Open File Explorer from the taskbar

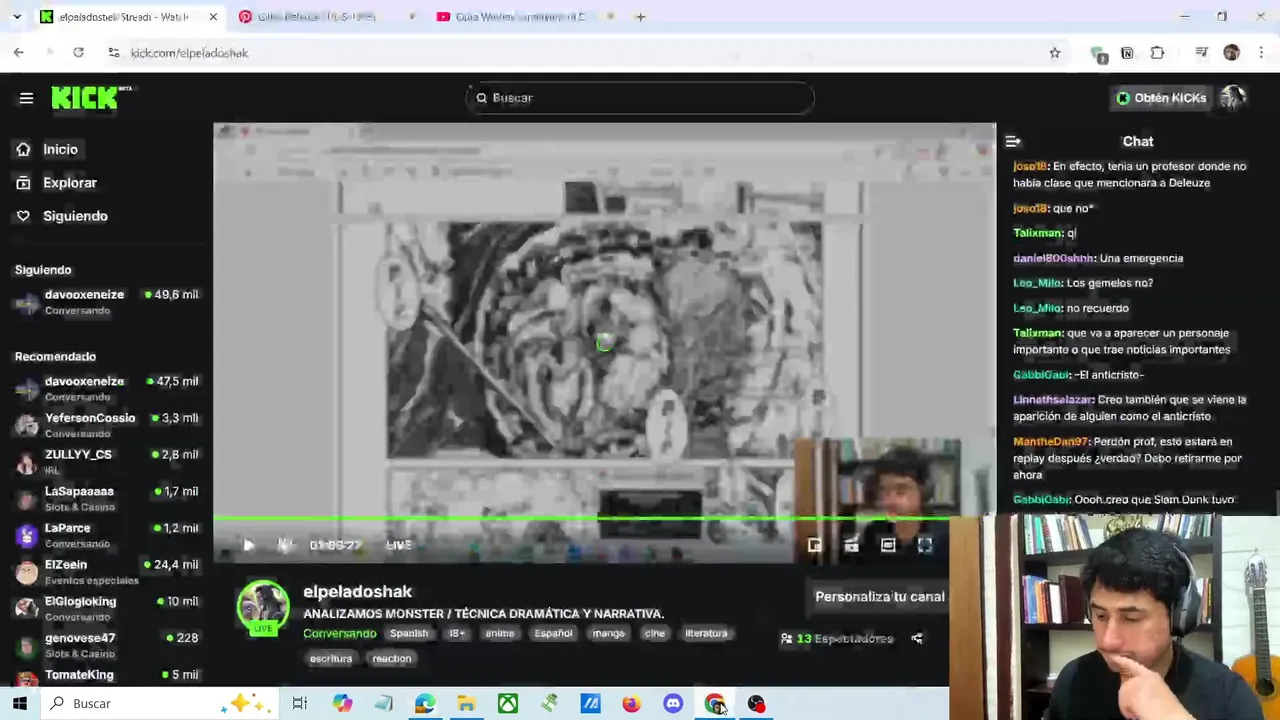[x=466, y=704]
